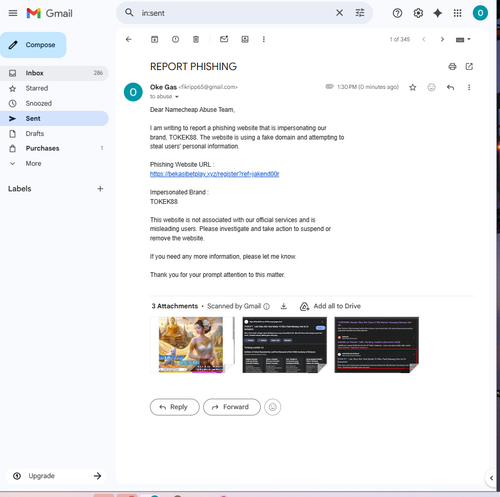Click the Upgrade button

coord(57,476)
